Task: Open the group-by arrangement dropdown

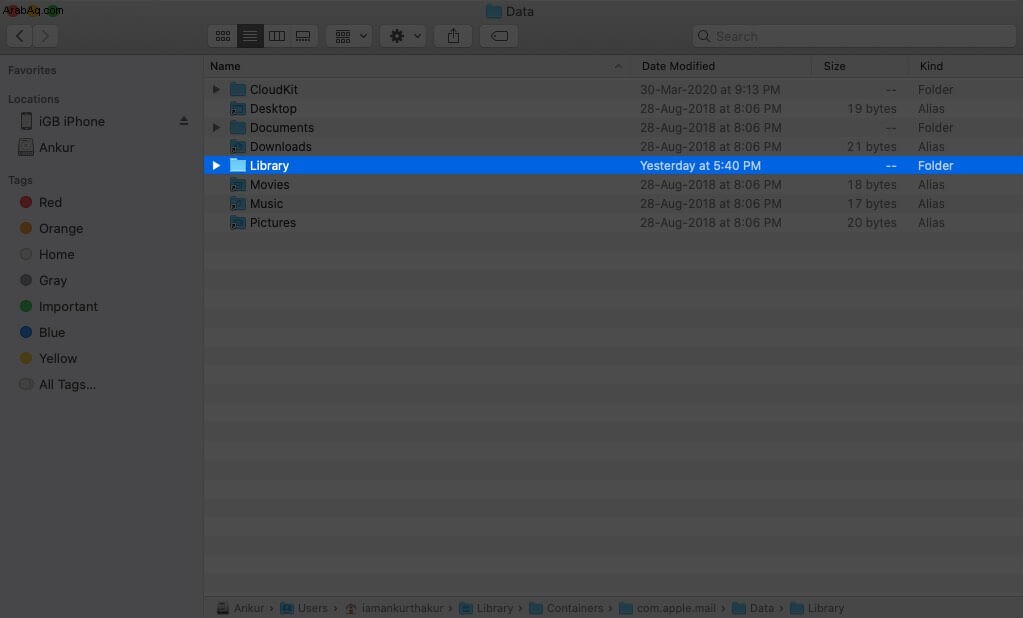Action: pos(350,36)
